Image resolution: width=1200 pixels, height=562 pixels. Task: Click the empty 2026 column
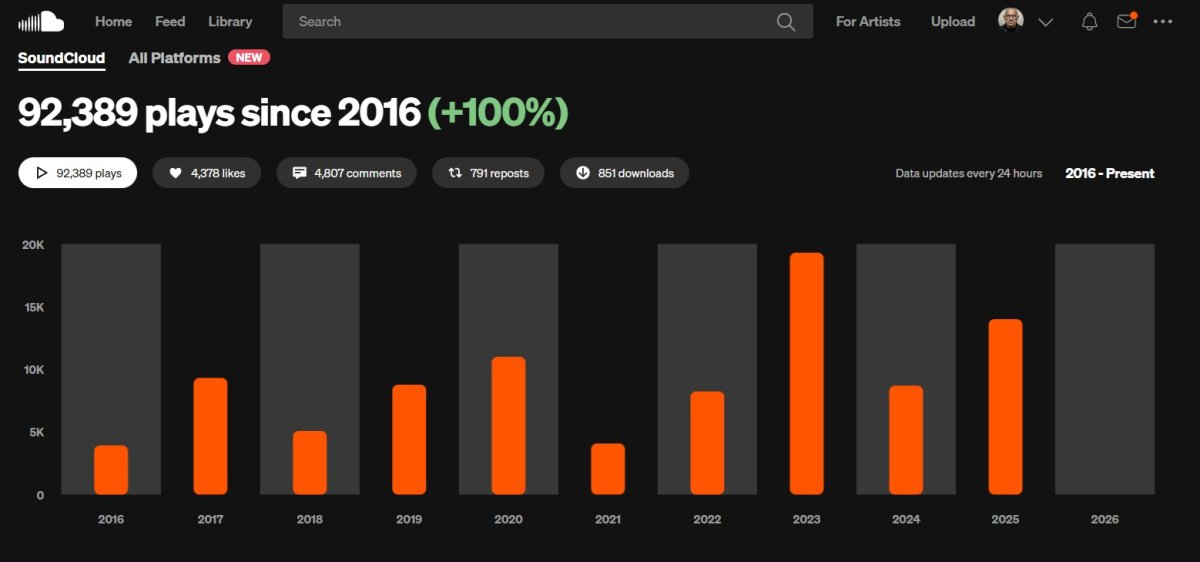tap(1105, 369)
